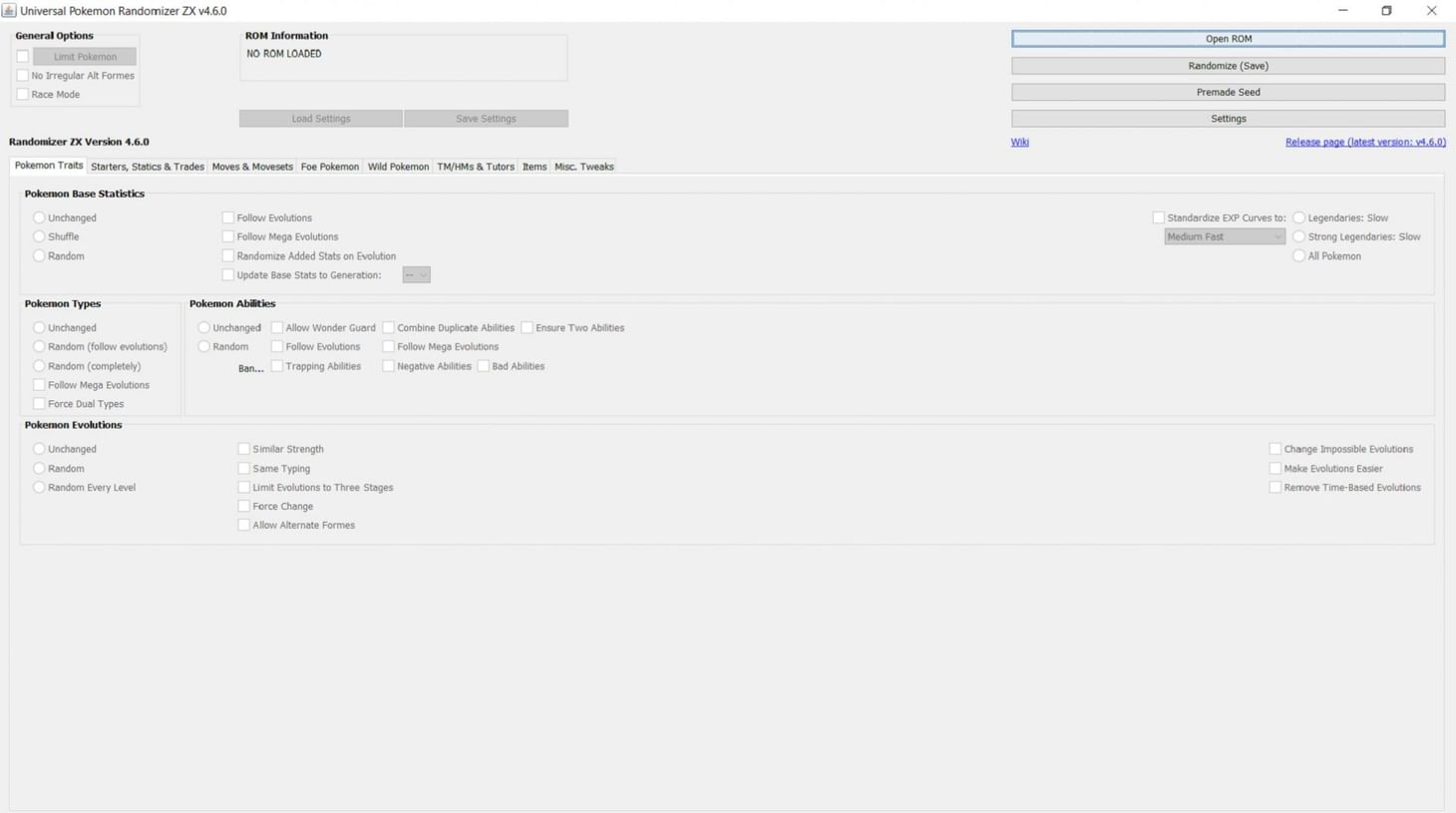Viewport: 1456px width, 813px height.
Task: Enable Make Evolutions Easier checkbox
Action: point(1274,469)
